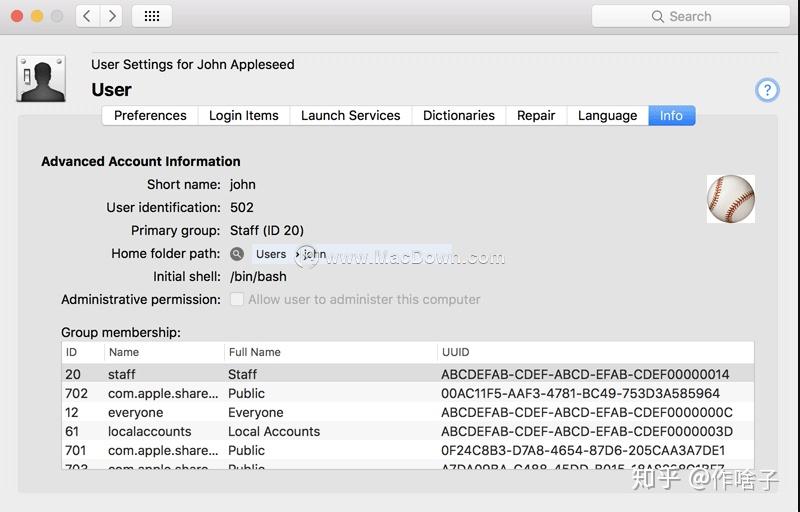Click the User silhouette pane icon
The image size is (800, 512).
pos(41,79)
